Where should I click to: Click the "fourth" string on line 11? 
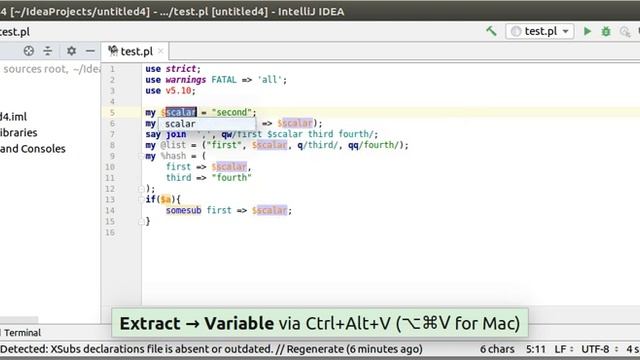(x=231, y=178)
